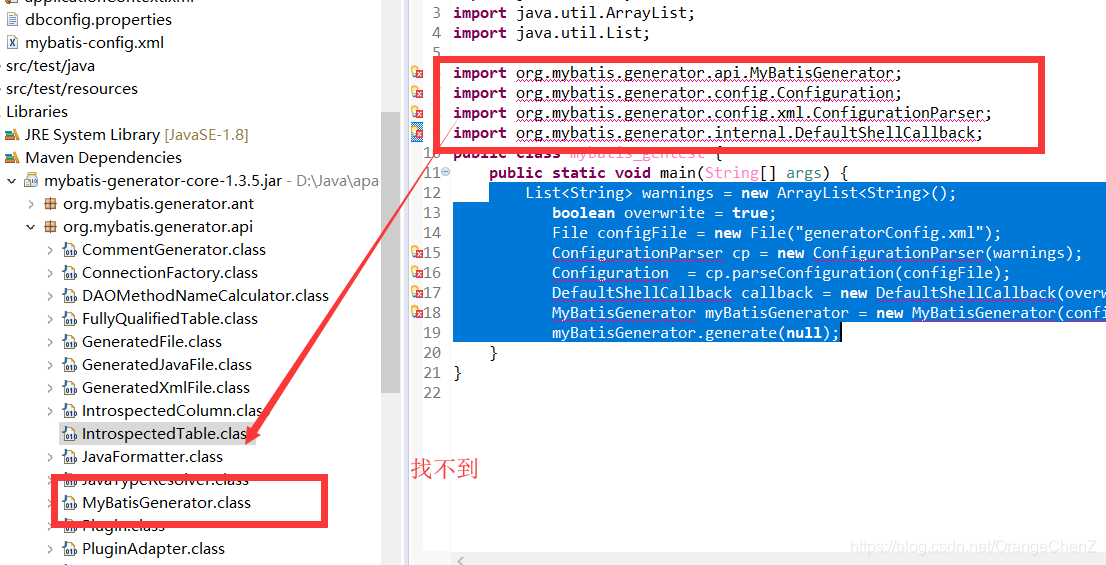Select MyBatisGenerator.class in the tree
The height and width of the screenshot is (565, 1106).
click(166, 503)
